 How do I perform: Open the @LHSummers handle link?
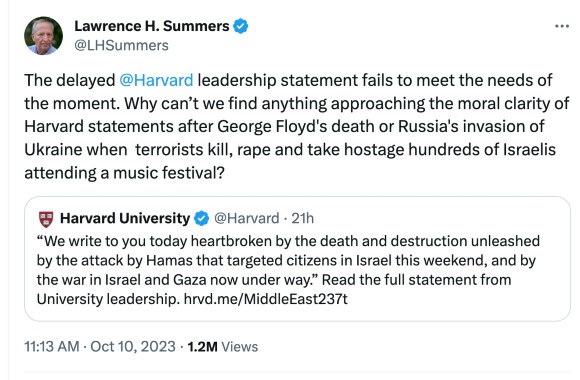click(121, 46)
